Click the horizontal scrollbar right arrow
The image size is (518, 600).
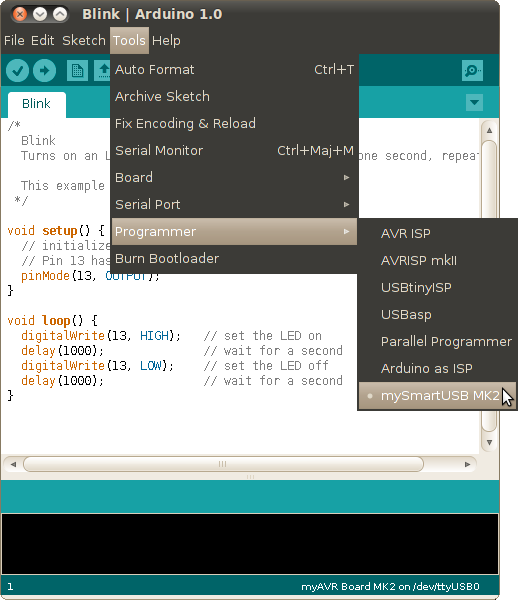[468, 464]
